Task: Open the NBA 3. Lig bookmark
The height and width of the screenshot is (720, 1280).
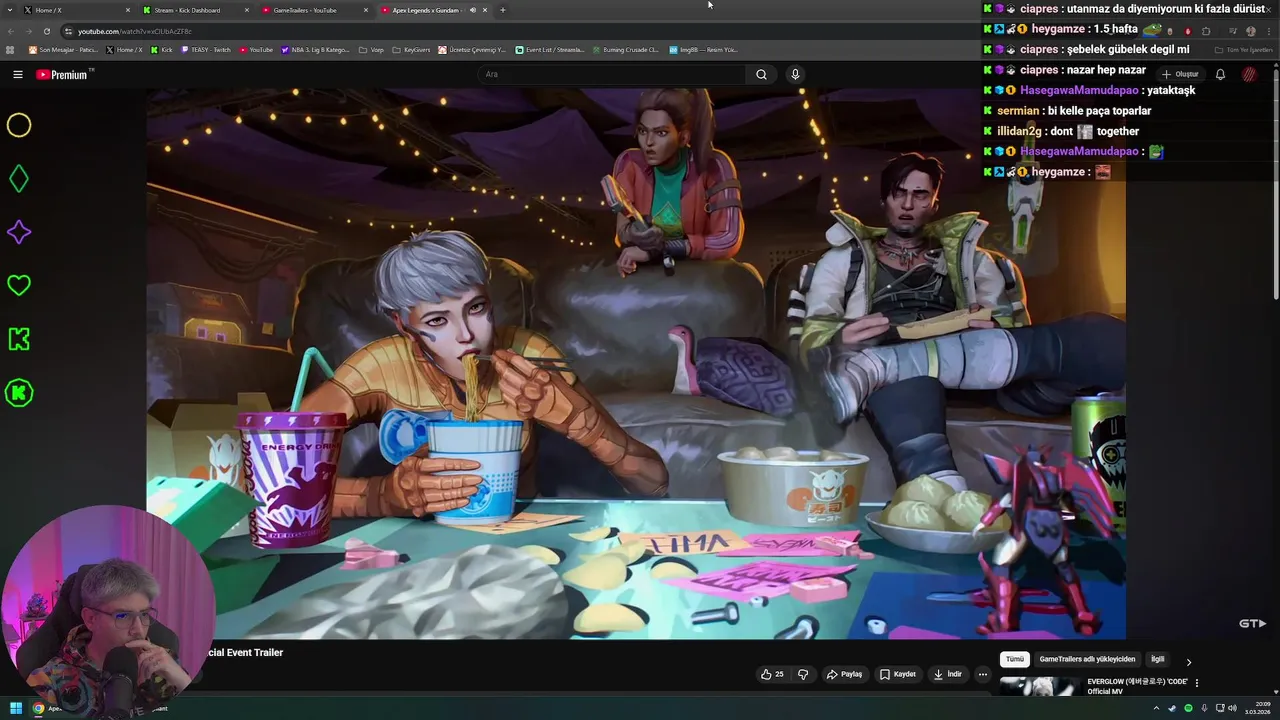Action: click(316, 49)
